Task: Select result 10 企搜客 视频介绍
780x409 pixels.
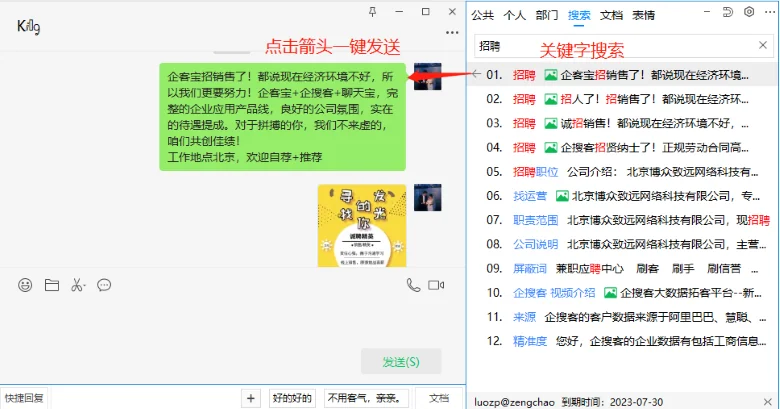Action: pyautogui.click(x=622, y=293)
